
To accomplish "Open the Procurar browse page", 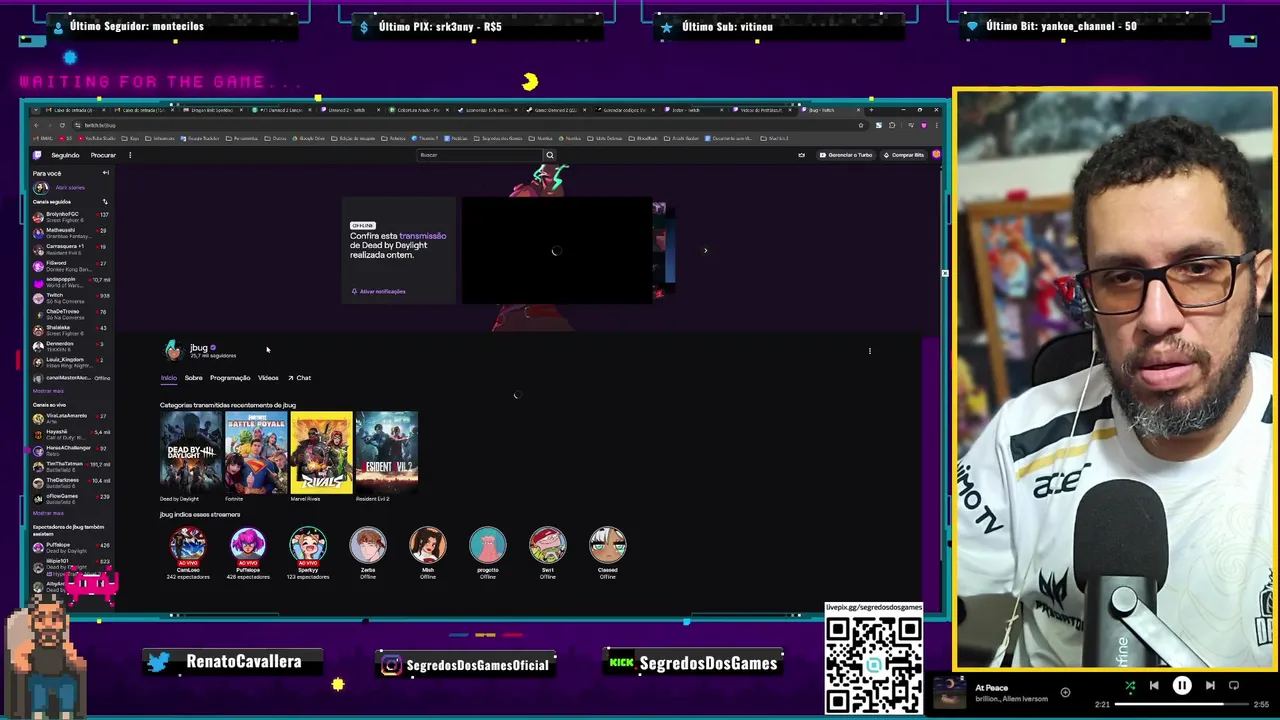I will tap(103, 155).
